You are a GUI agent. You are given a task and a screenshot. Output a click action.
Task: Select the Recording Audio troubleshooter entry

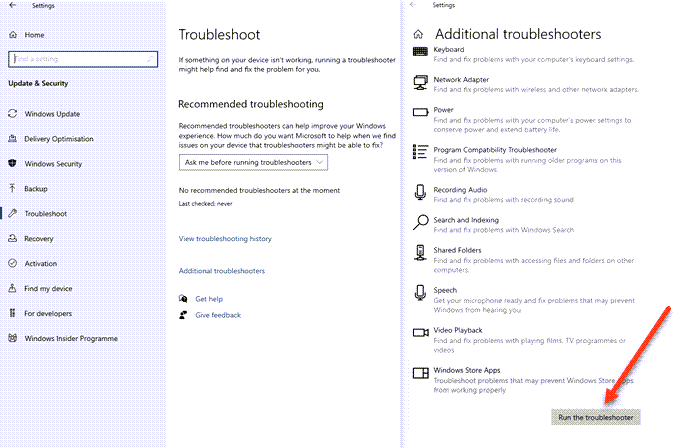(x=493, y=195)
